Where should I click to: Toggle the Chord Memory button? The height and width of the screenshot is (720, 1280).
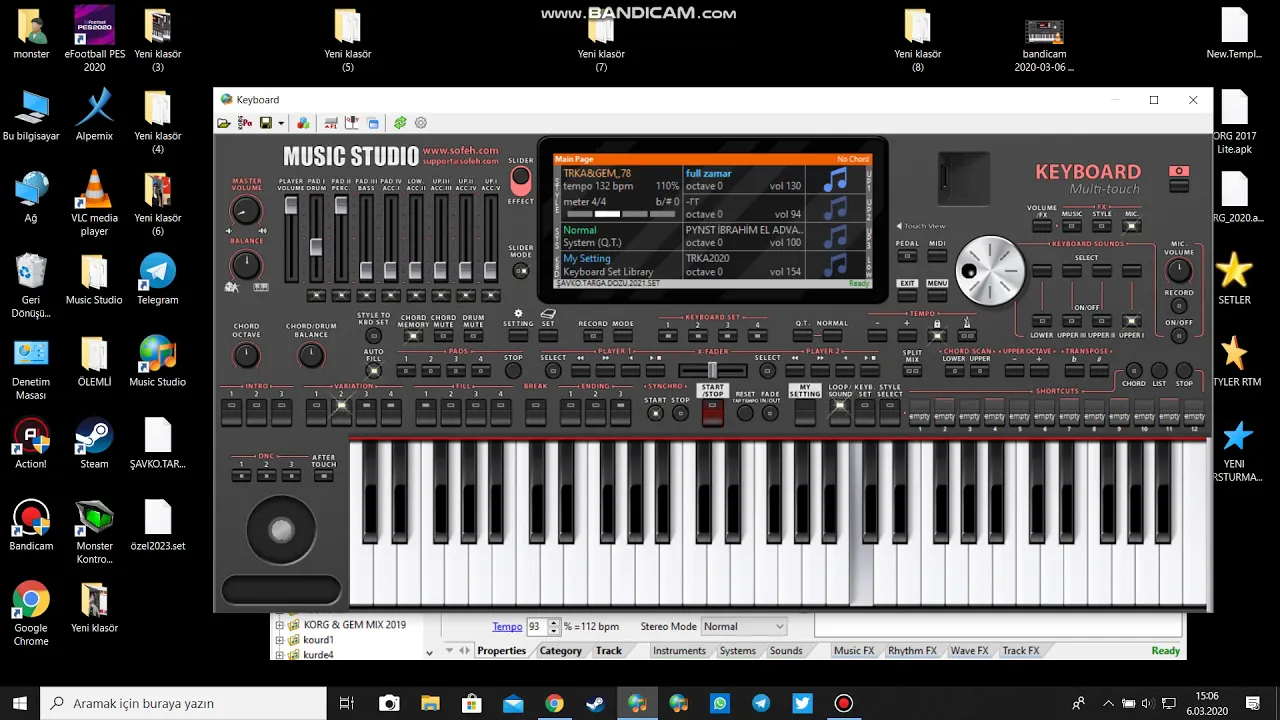[x=413, y=337]
